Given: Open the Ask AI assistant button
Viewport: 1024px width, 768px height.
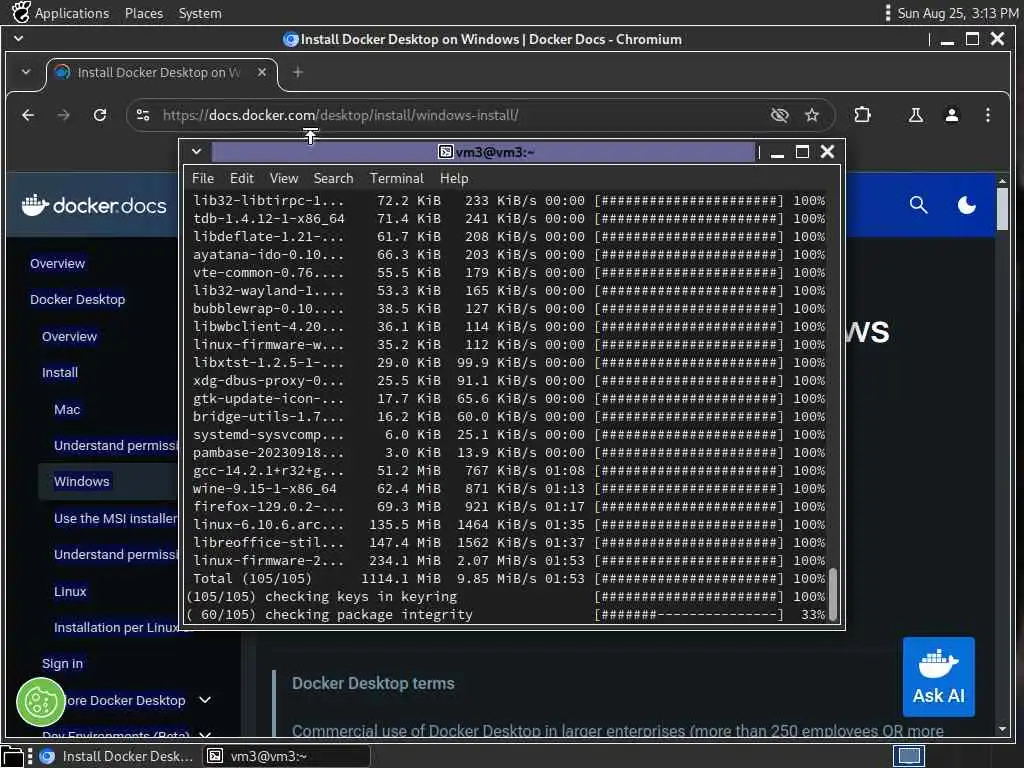Looking at the screenshot, I should point(938,677).
